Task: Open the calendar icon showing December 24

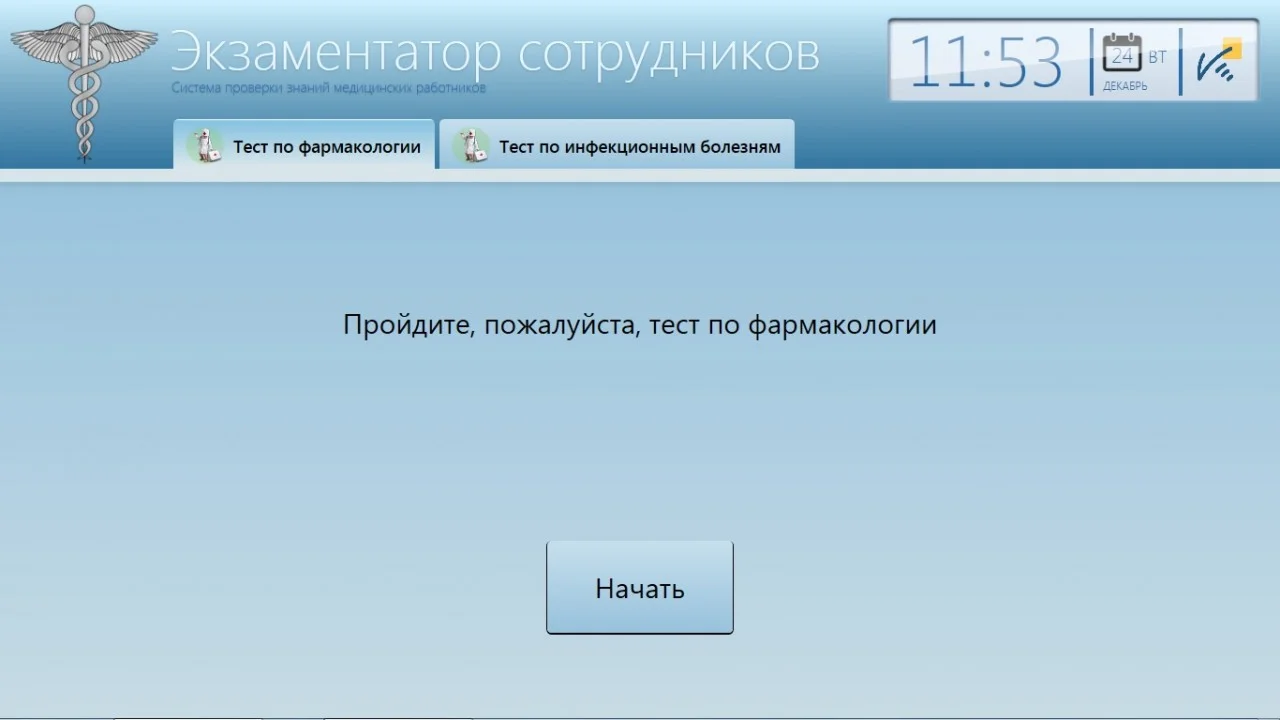Action: [x=1122, y=55]
